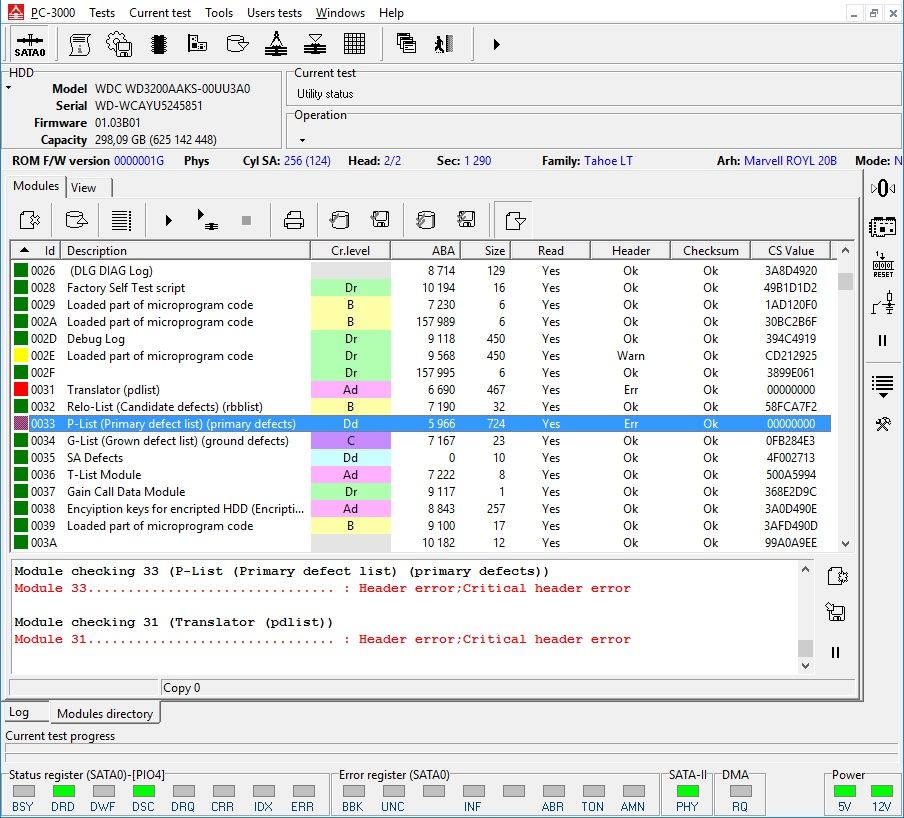The width and height of the screenshot is (904, 818).
Task: Click the circuit board icon on right sidebar
Action: tap(883, 227)
